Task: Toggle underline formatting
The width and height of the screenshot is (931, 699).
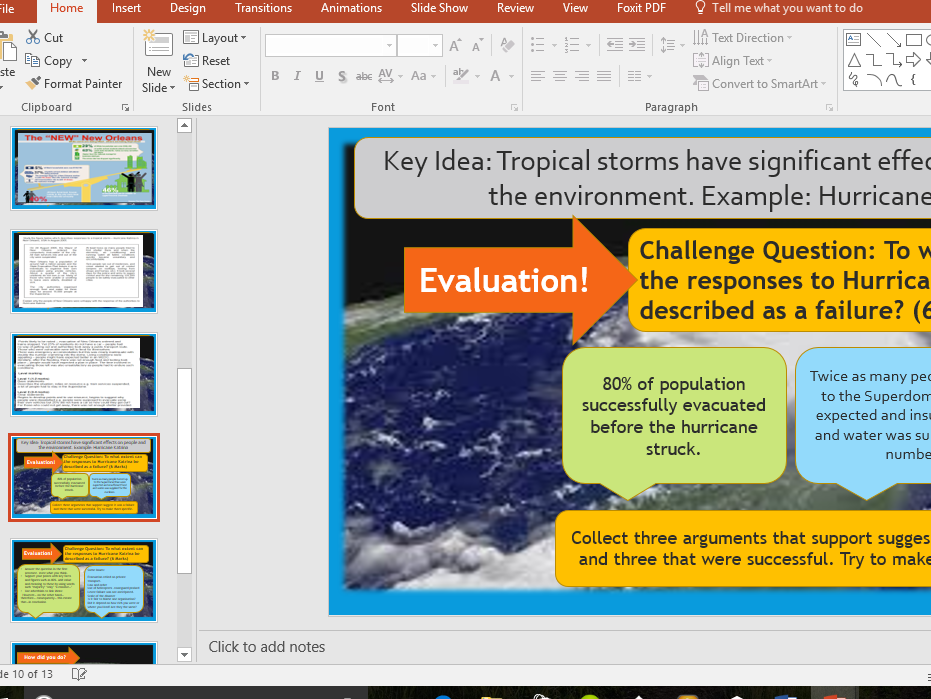Action: [x=319, y=76]
